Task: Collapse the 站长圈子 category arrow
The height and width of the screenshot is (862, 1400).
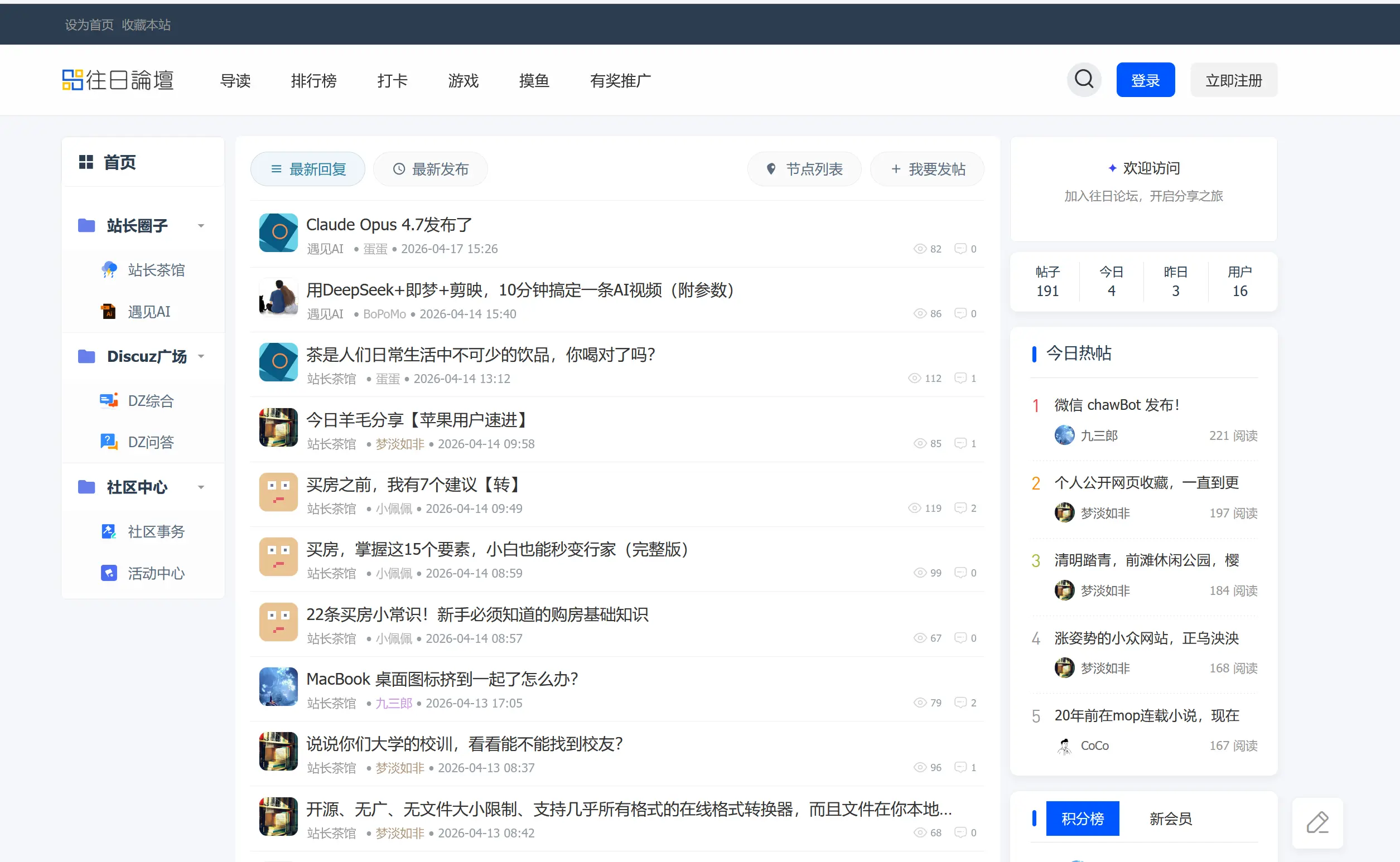Action: (201, 226)
